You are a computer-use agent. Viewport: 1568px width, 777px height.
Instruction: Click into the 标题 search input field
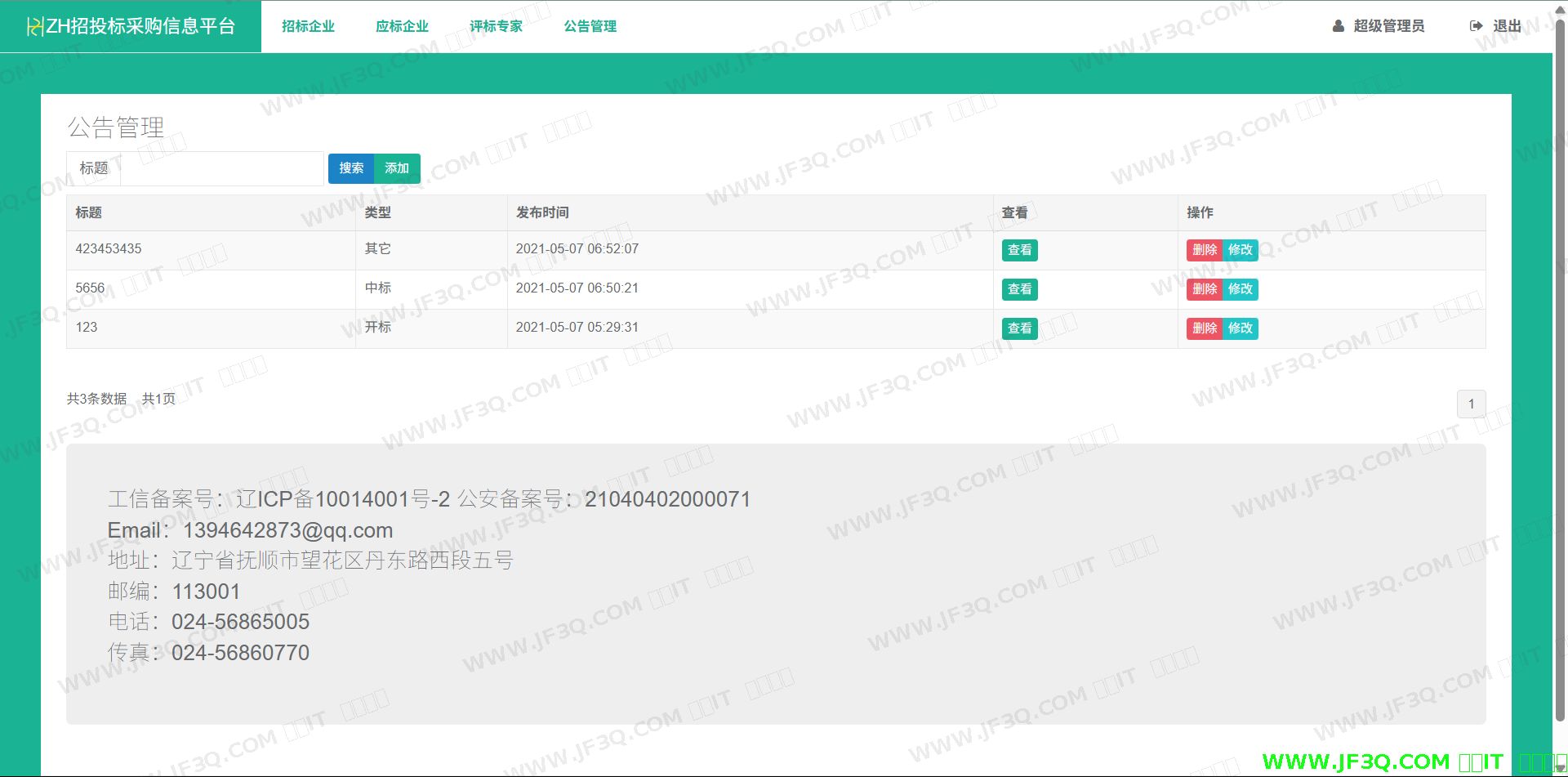(x=222, y=168)
